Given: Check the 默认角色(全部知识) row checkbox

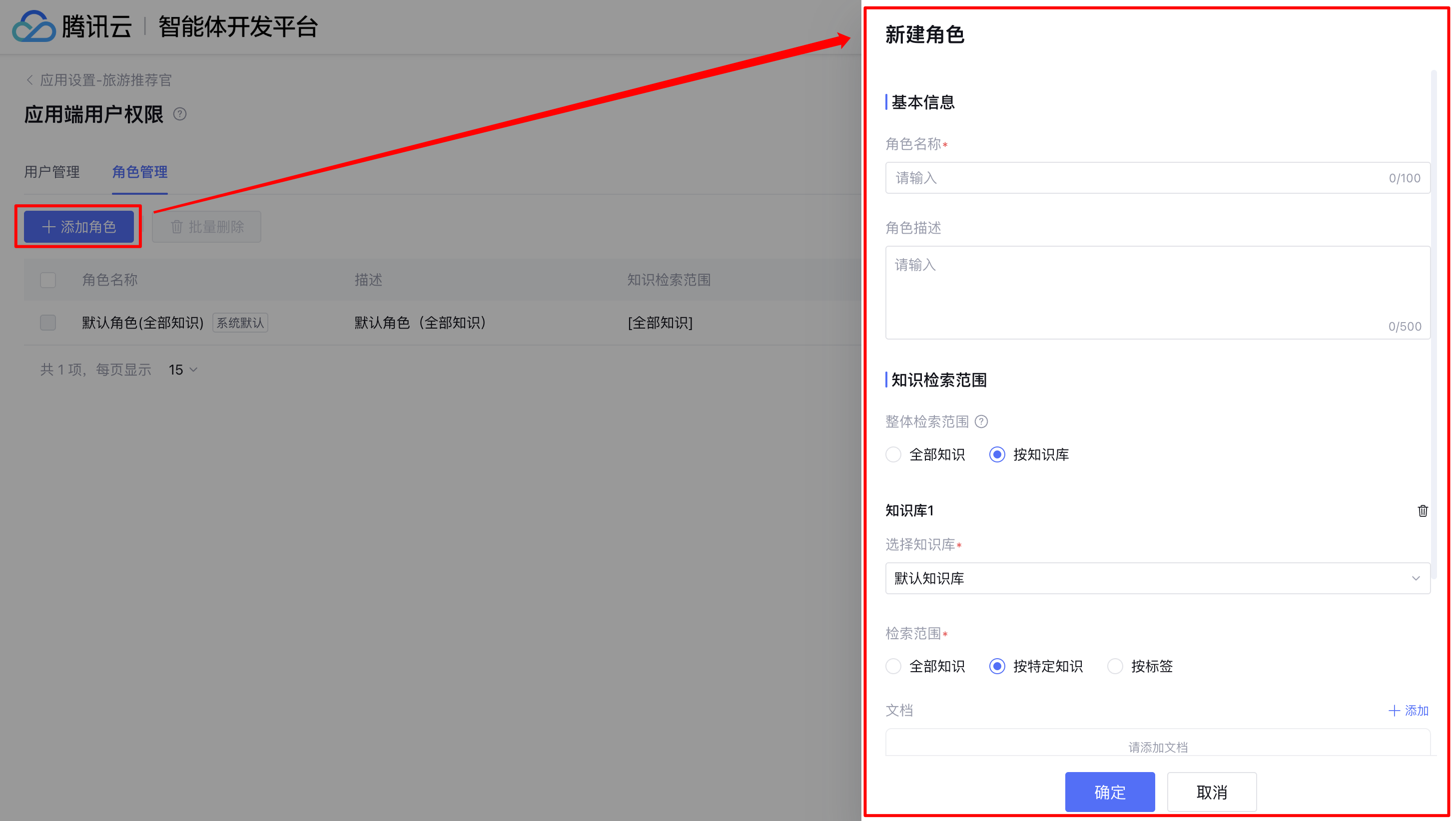Looking at the screenshot, I should (48, 323).
